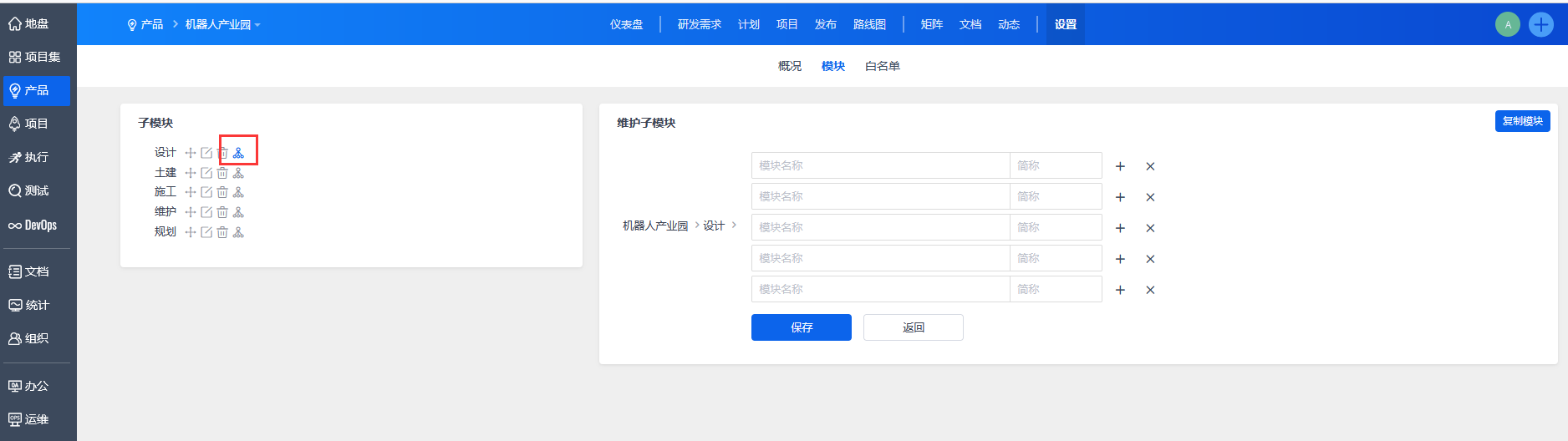The image size is (1568, 441).
Task: Open the 概况 tab
Action: (789, 66)
